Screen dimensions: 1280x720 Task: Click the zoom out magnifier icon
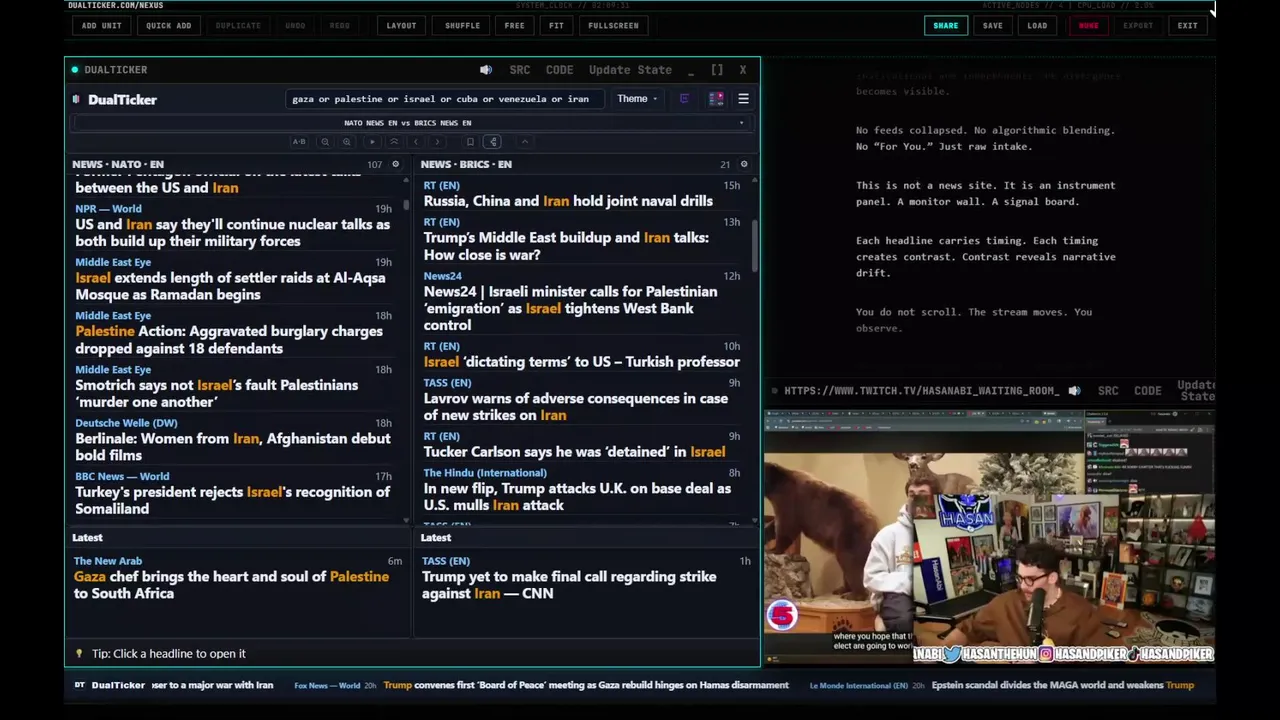[x=325, y=142]
